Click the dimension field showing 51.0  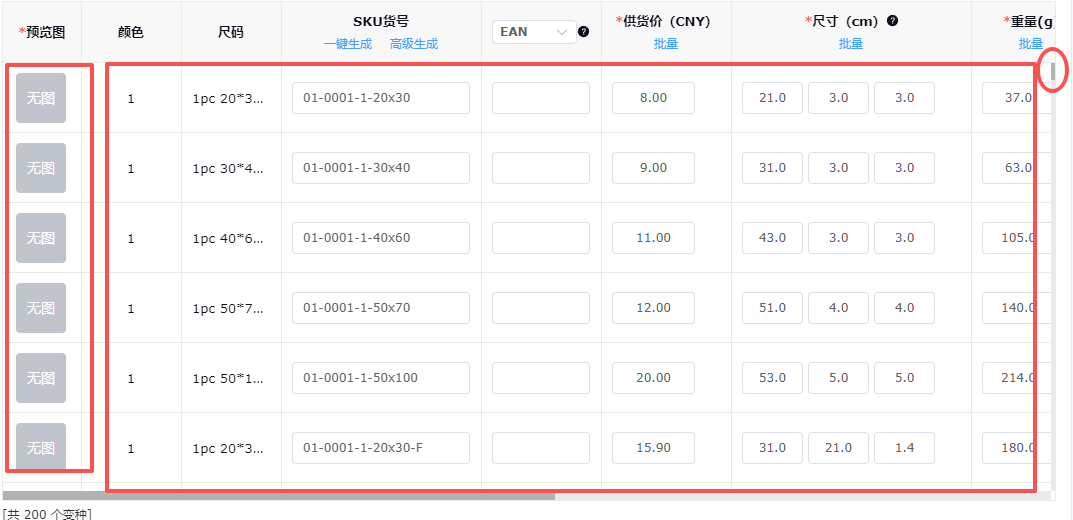773,308
